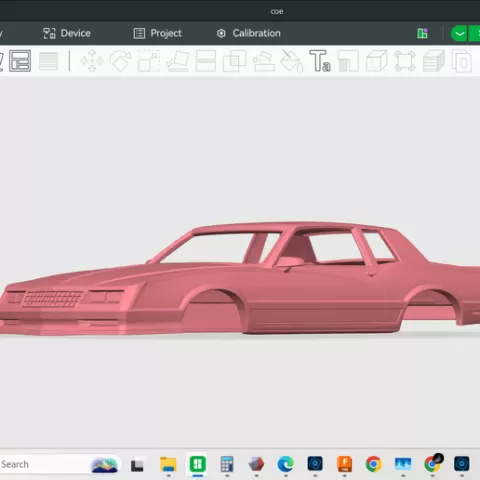The width and height of the screenshot is (480, 480).
Task: Click the blue photo app taskbar icon
Action: coord(403,464)
